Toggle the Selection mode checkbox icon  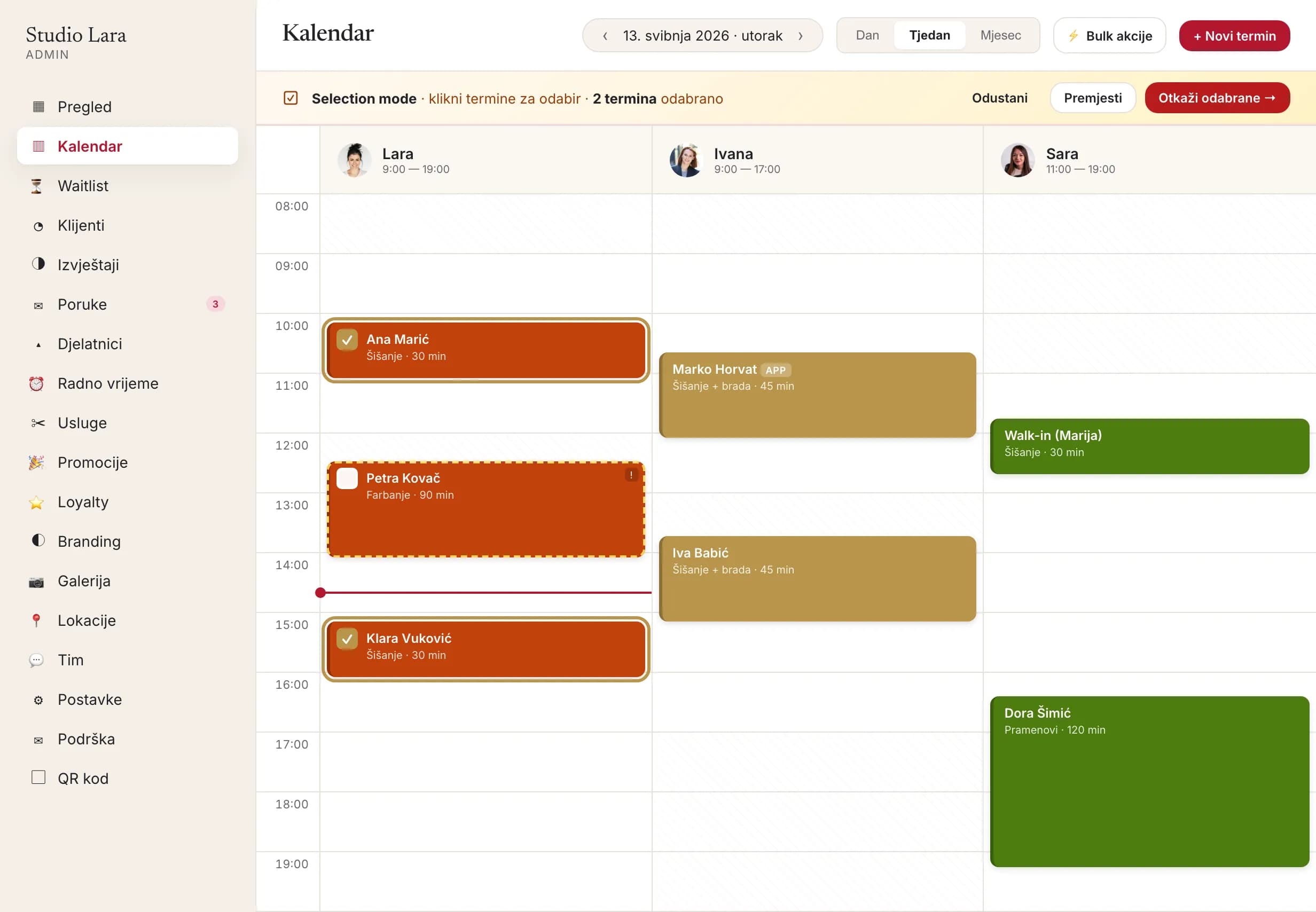pyautogui.click(x=291, y=98)
